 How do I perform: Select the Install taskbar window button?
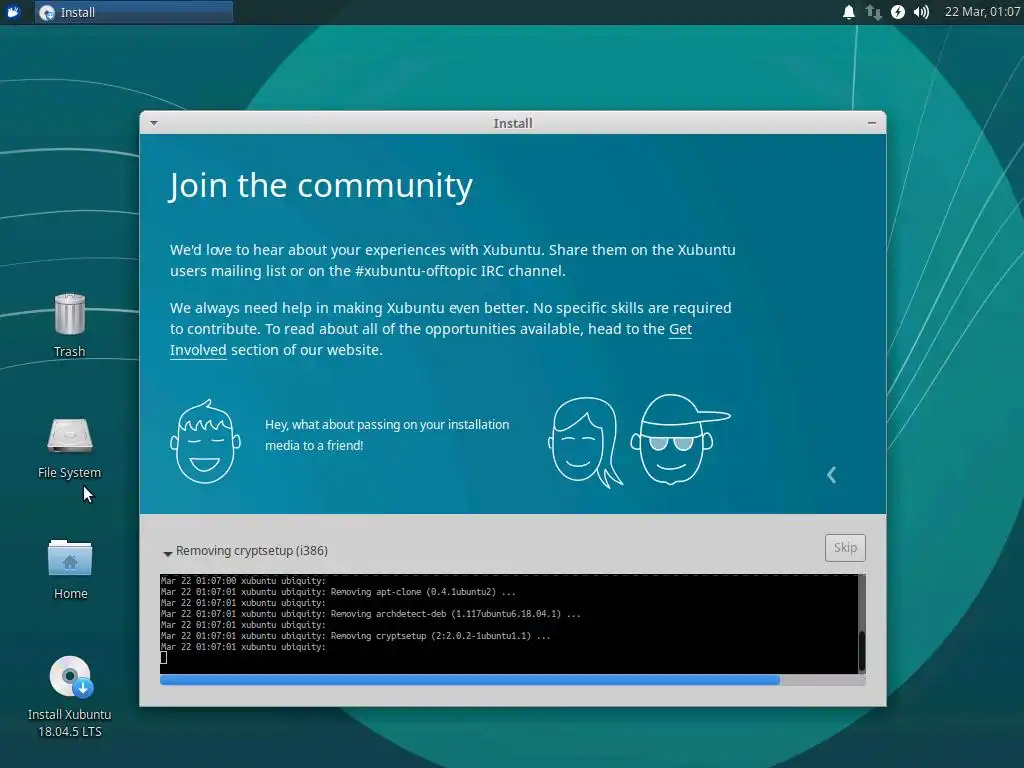[x=134, y=12]
